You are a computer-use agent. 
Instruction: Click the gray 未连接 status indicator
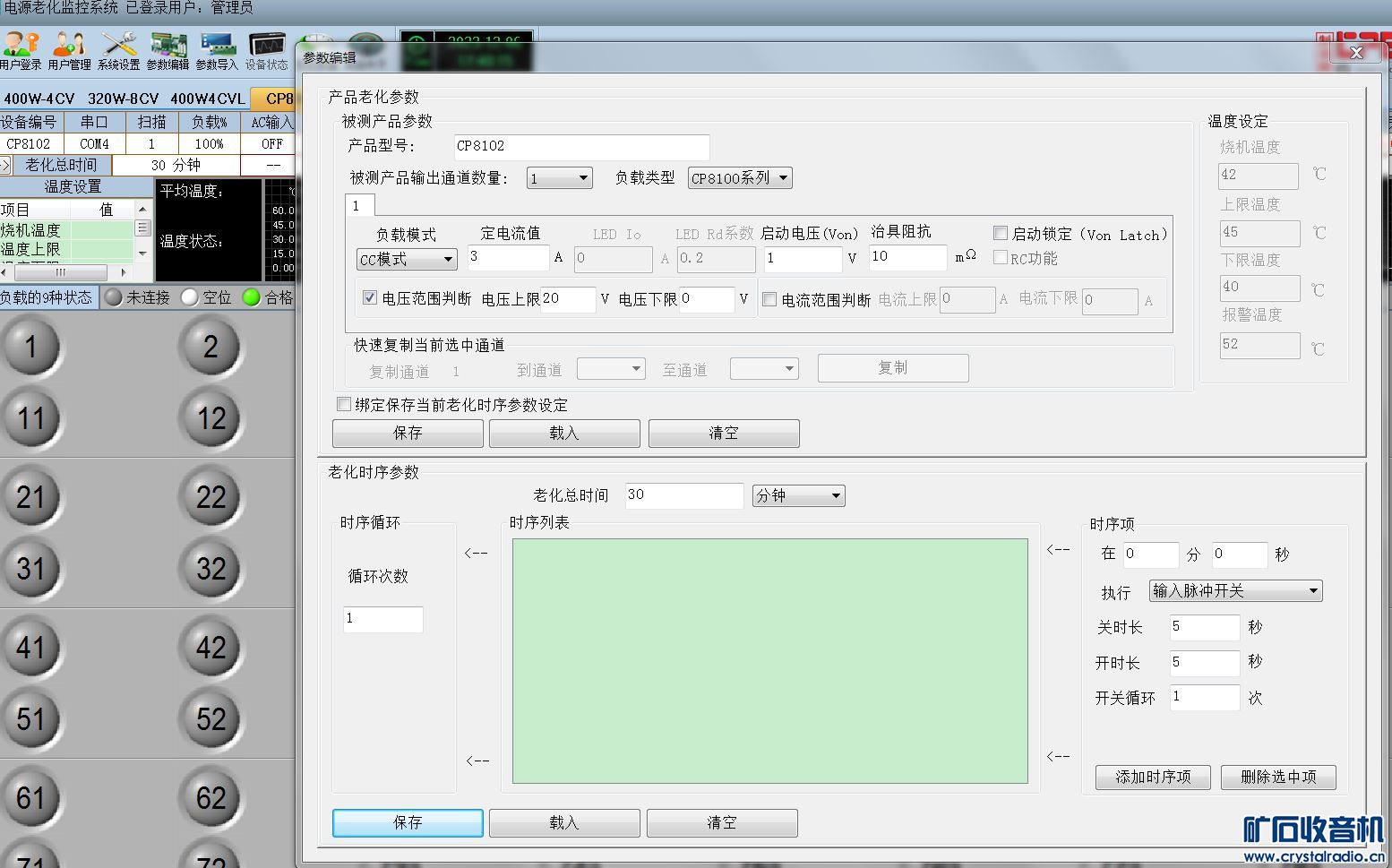pos(114,297)
